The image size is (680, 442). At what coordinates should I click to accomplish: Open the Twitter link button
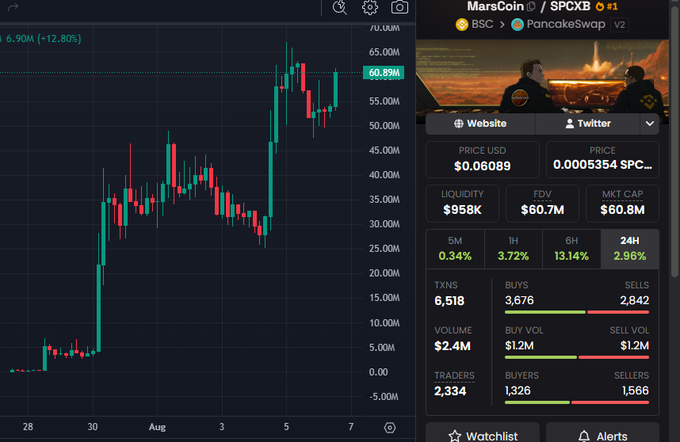pos(588,124)
